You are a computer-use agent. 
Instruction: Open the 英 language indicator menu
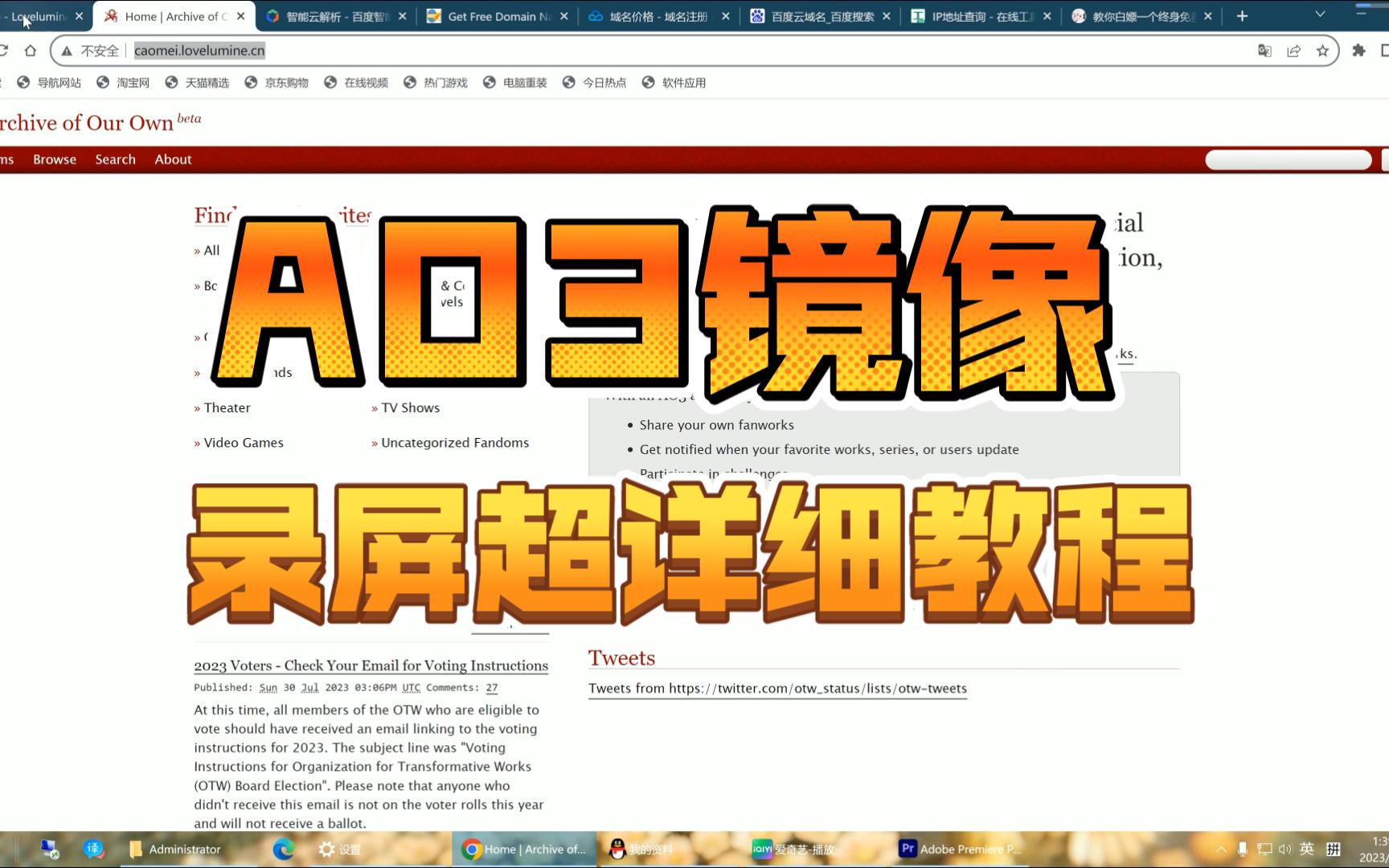click(1307, 849)
